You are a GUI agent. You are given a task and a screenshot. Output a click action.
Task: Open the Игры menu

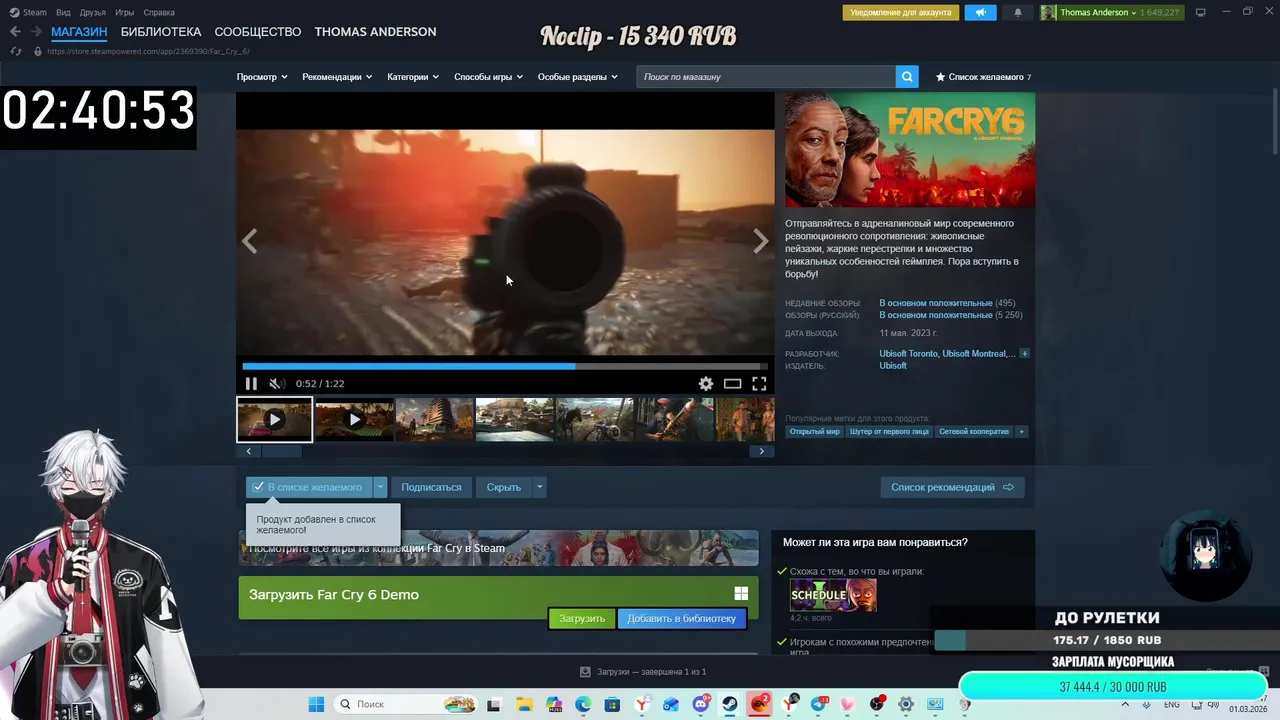point(125,13)
